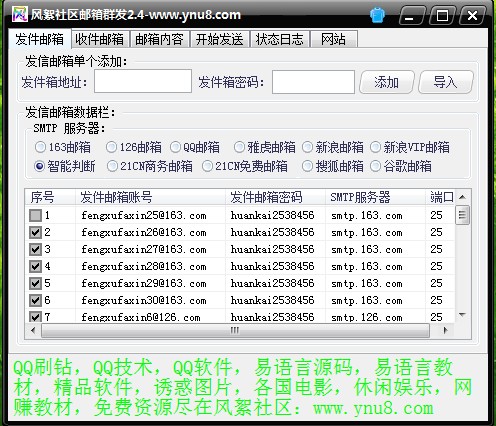
Task: Click fengxufaxin28@163.com cell
Action: tap(144, 266)
